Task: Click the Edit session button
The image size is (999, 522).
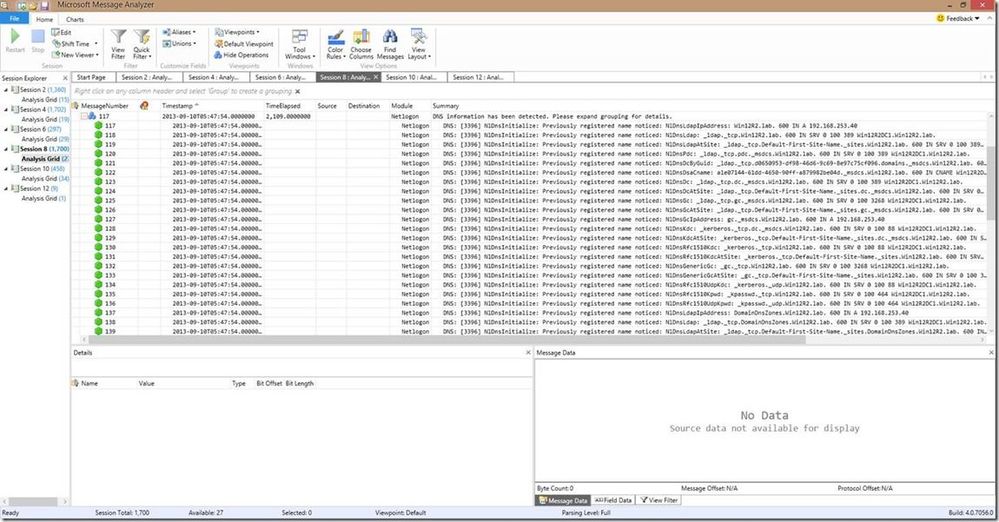Action: (62, 33)
